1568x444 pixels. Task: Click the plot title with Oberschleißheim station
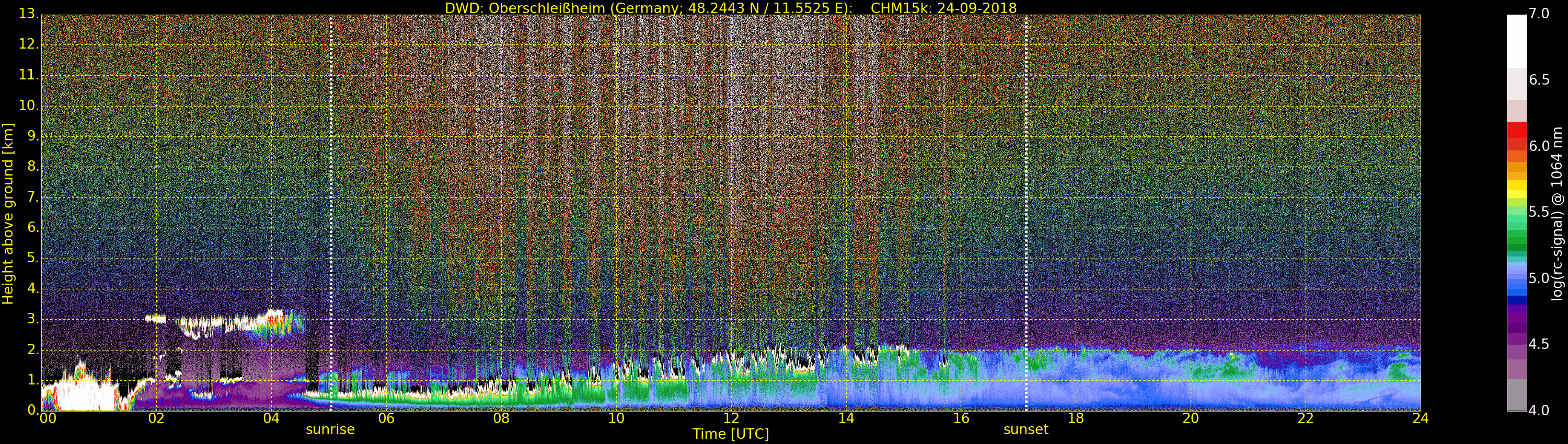pos(731,8)
